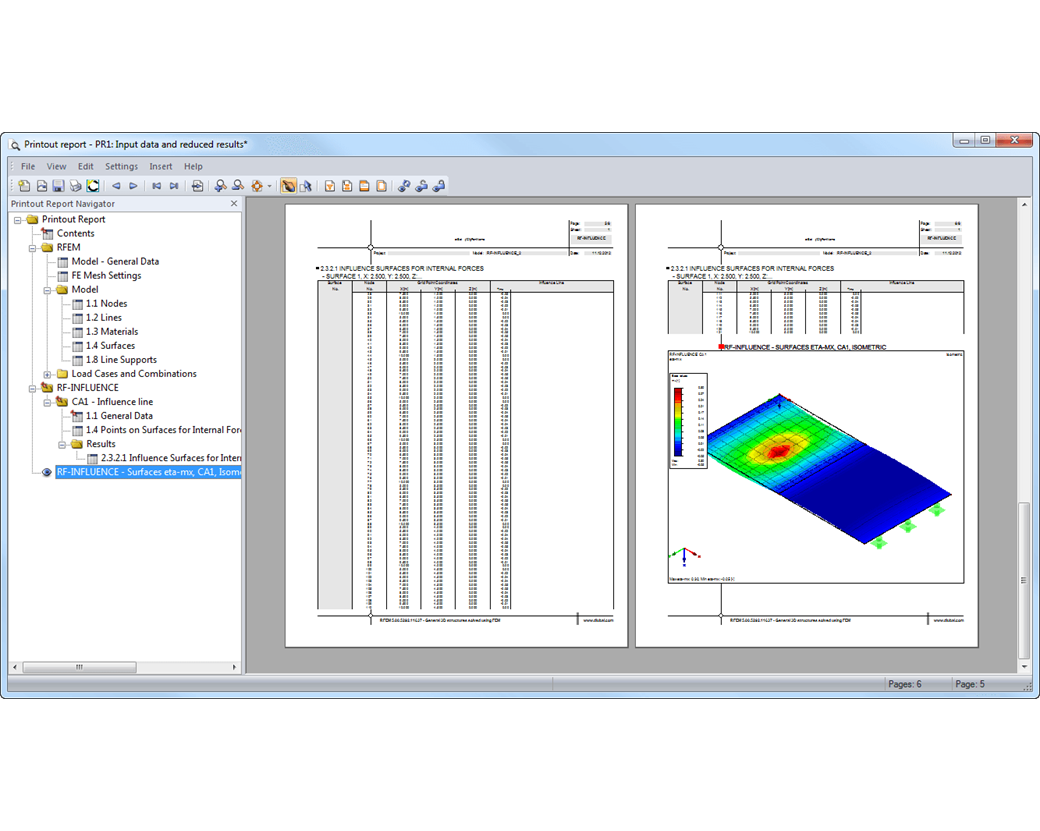The width and height of the screenshot is (1040, 831).
Task: Click the open report picture icon
Action: (x=42, y=186)
